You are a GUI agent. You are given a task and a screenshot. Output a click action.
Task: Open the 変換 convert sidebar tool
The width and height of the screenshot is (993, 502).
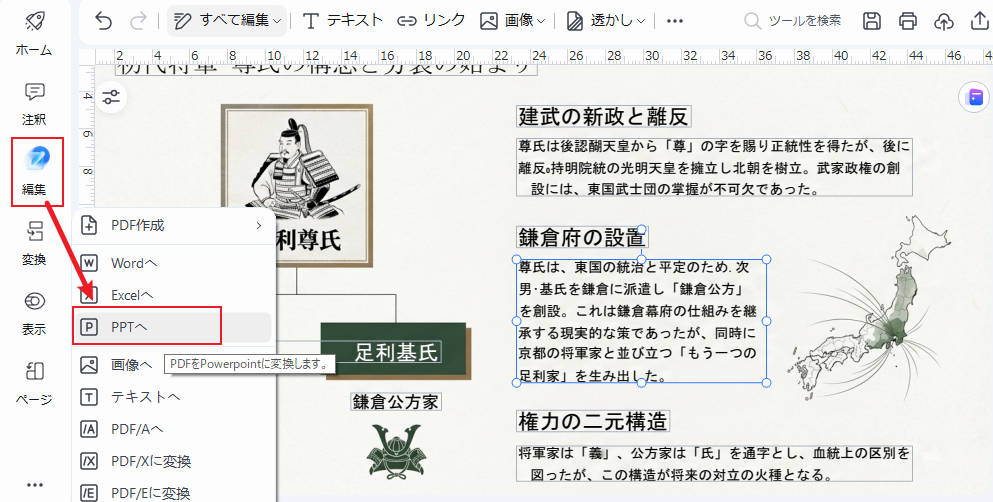pyautogui.click(x=34, y=243)
